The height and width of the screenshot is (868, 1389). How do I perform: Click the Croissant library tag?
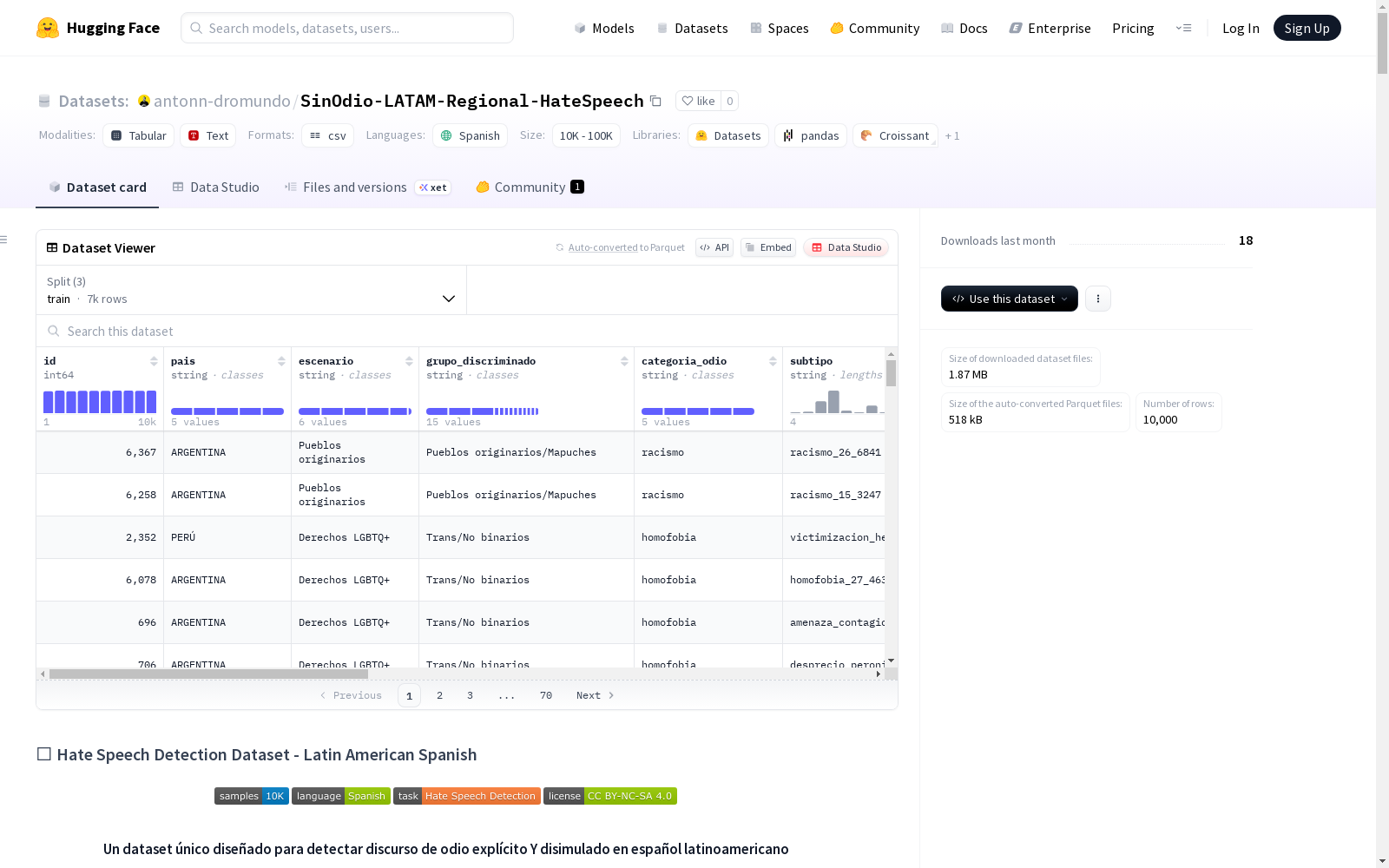[895, 135]
